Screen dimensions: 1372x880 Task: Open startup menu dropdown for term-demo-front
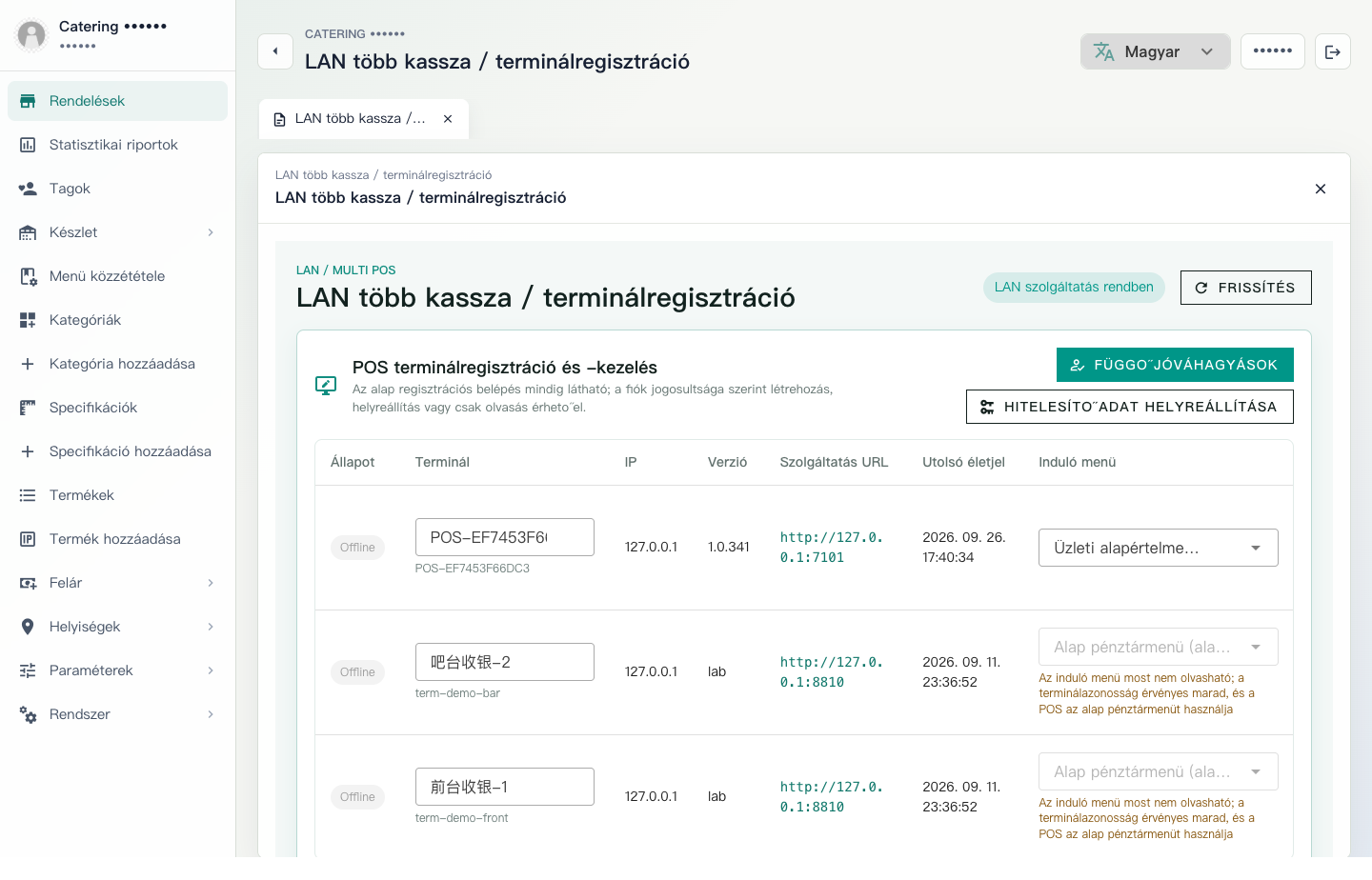point(1159,772)
